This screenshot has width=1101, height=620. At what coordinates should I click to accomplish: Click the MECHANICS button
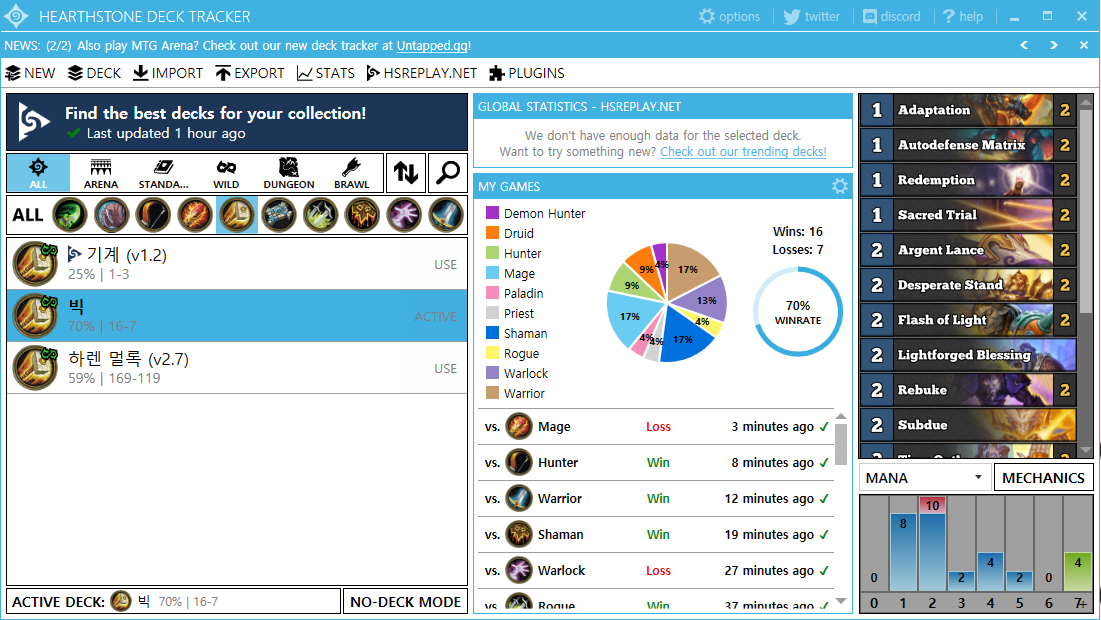(x=1043, y=477)
